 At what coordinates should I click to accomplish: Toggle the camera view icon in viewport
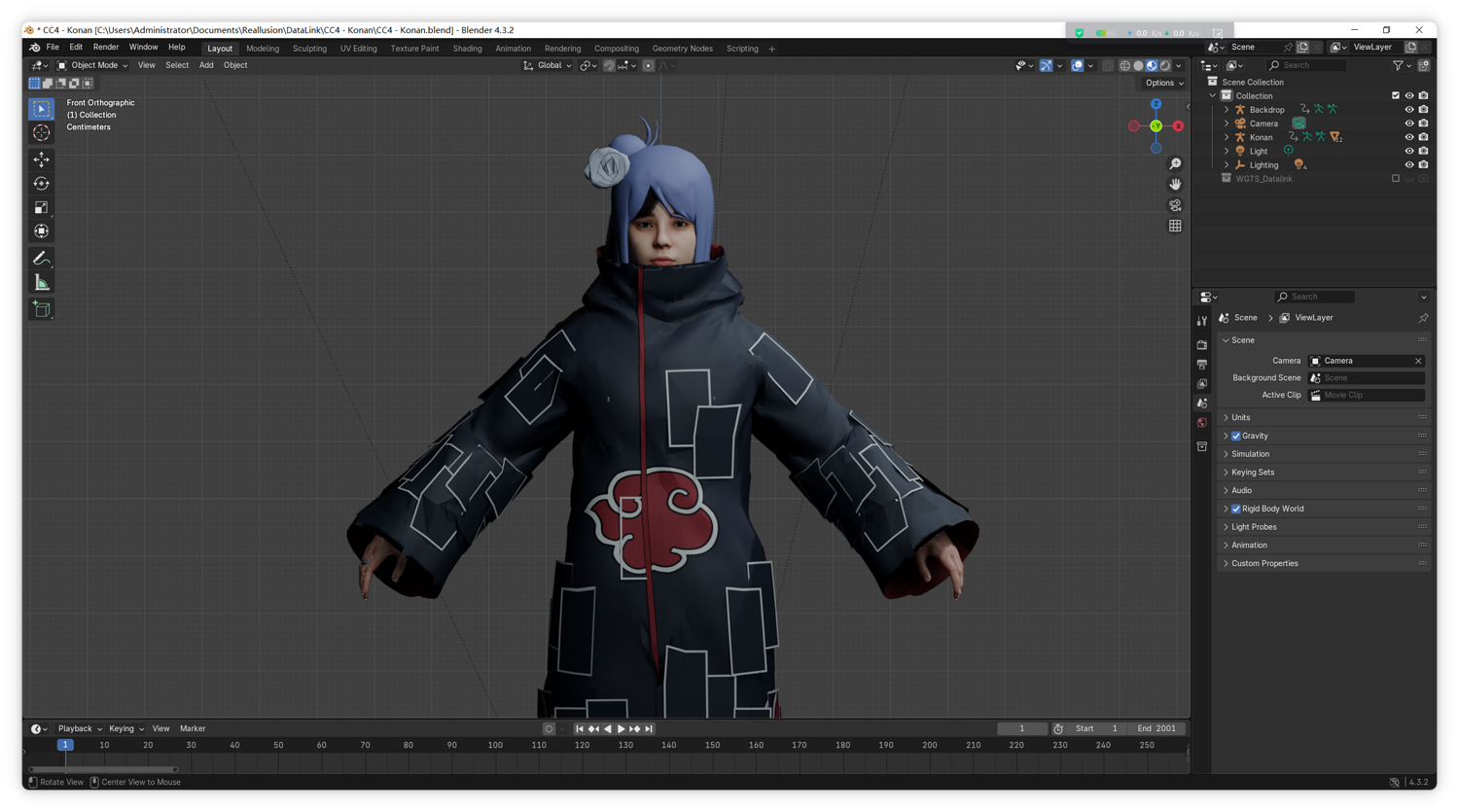tap(1175, 205)
